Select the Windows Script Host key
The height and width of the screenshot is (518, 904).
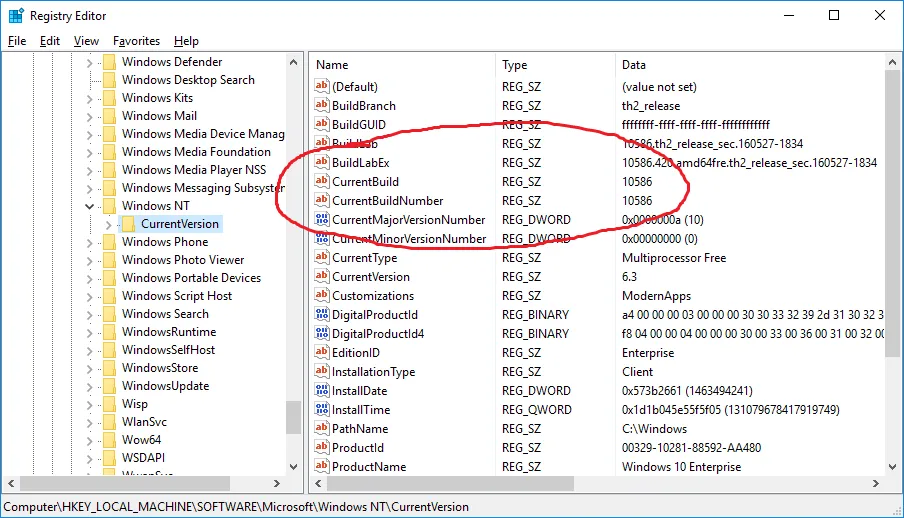tap(176, 296)
